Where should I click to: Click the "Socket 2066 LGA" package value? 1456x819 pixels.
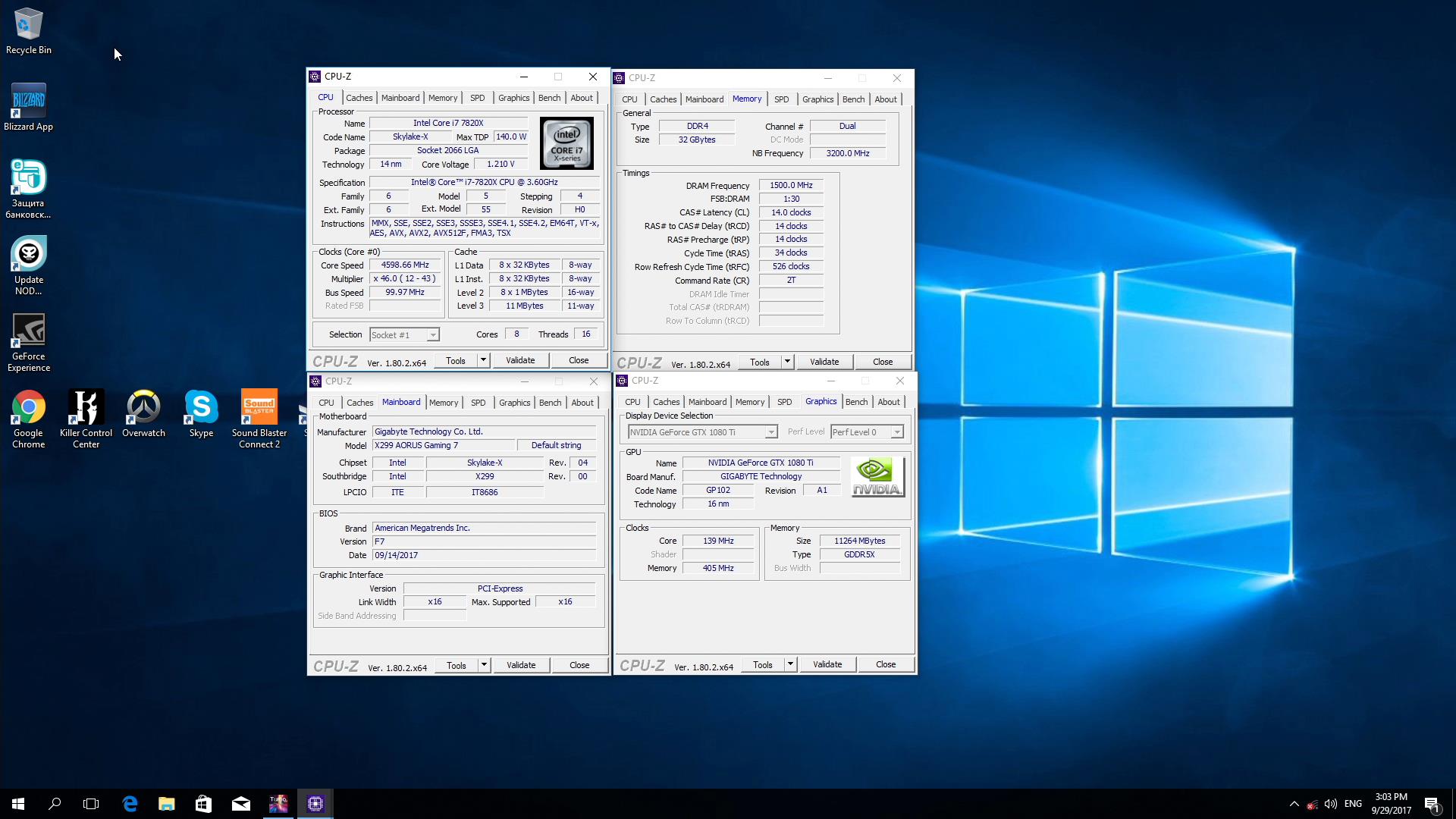pyautogui.click(x=448, y=151)
